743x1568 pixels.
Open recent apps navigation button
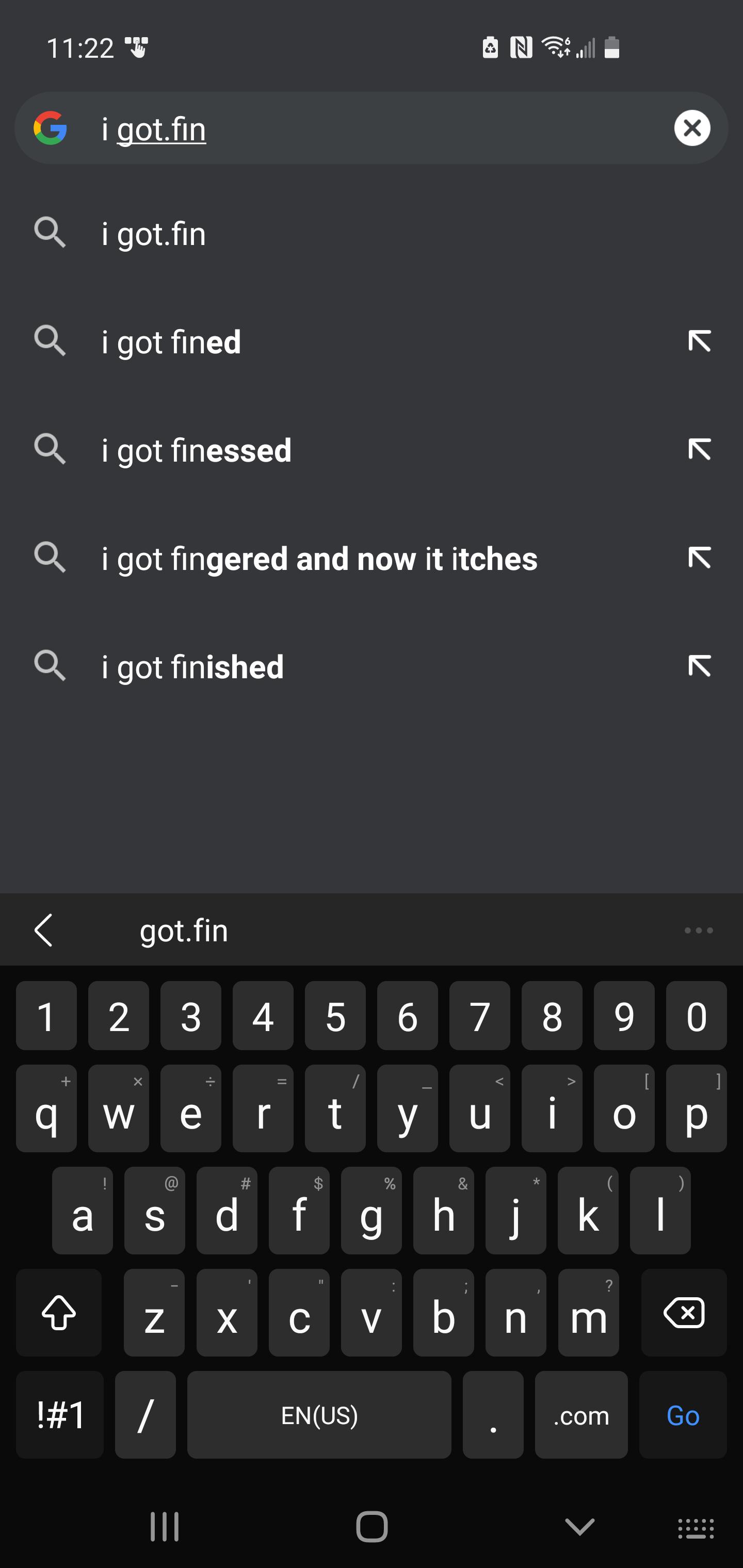(x=165, y=1527)
